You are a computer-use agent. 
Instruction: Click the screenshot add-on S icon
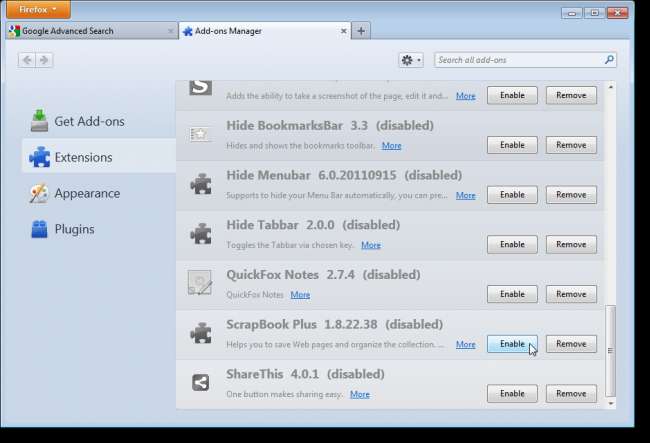pos(201,87)
